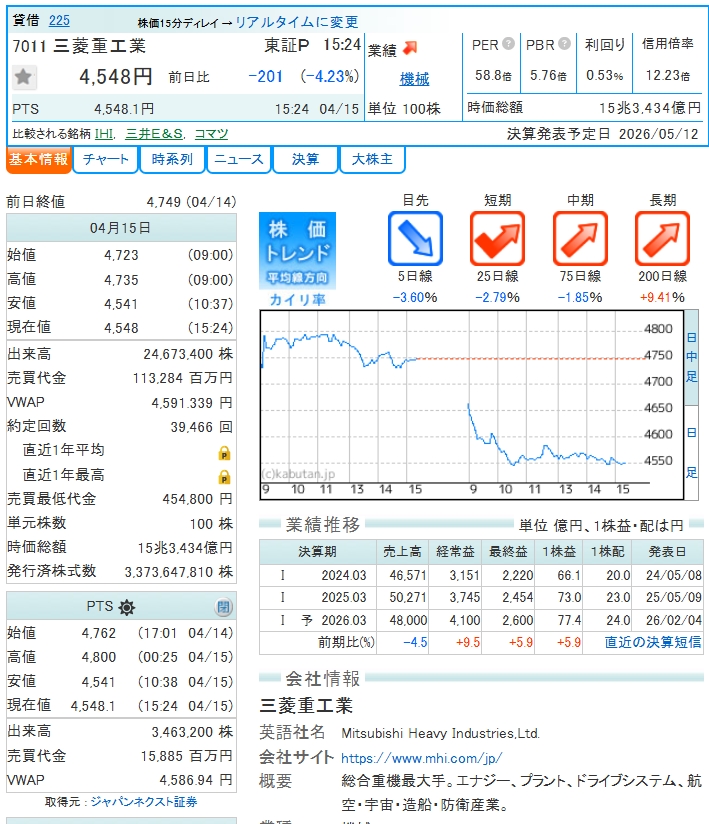This screenshot has width=709, height=824.
Task: Open compared stock コマツ link
Action: click(x=211, y=134)
